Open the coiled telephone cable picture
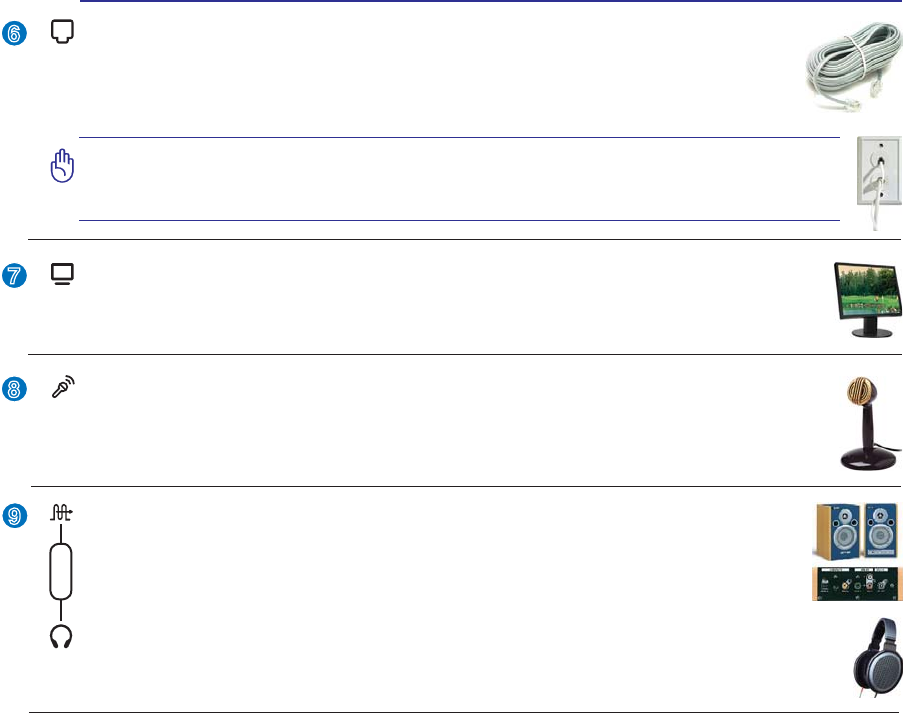 [853, 67]
